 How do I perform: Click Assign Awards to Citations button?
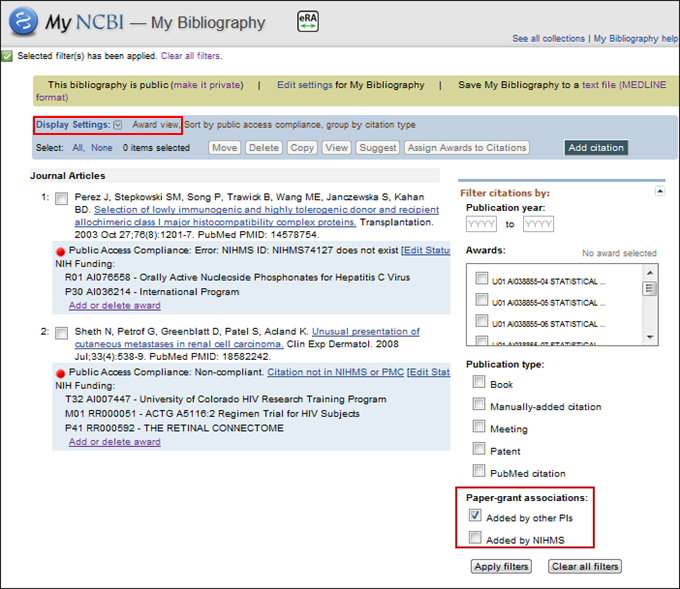point(466,148)
